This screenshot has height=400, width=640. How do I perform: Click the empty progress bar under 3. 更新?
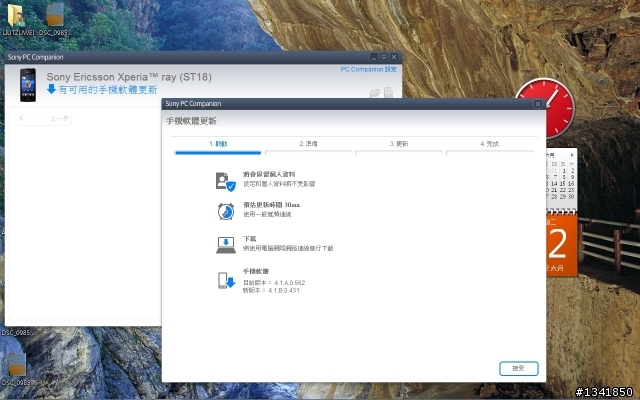point(399,153)
